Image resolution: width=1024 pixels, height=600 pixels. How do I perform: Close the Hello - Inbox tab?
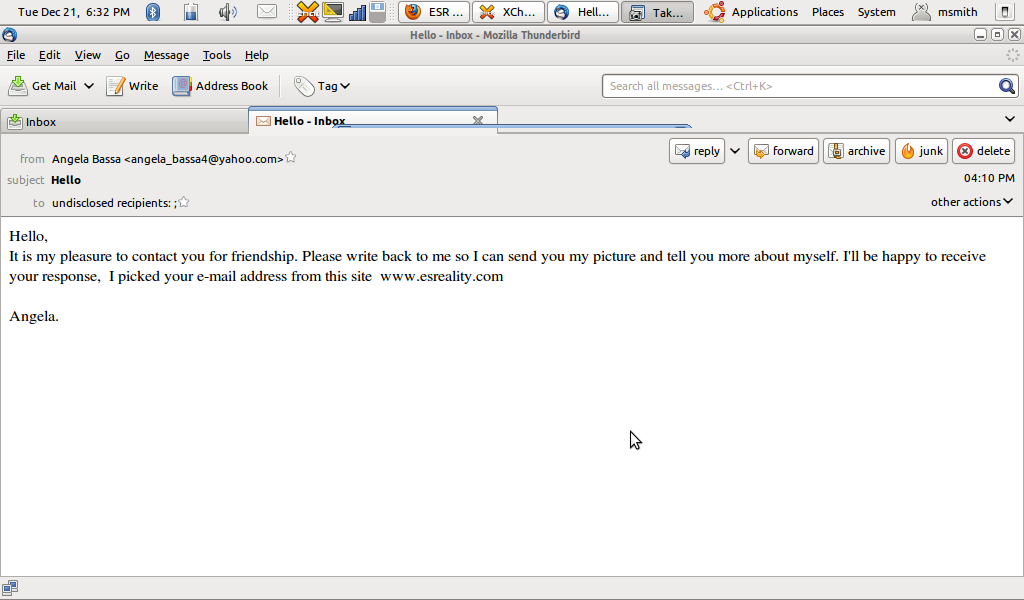point(478,121)
